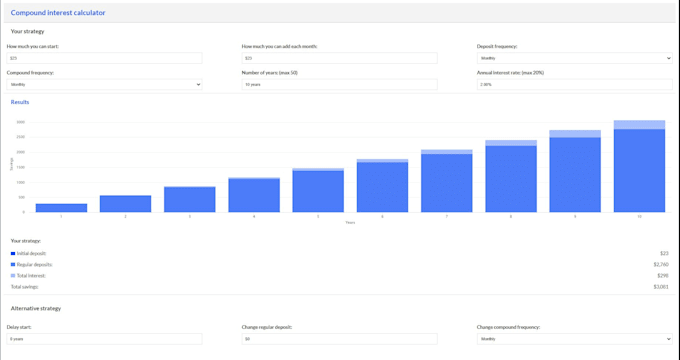Viewport: 680px width, 360px height.
Task: Click the 'Results' heading
Action: click(x=20, y=102)
